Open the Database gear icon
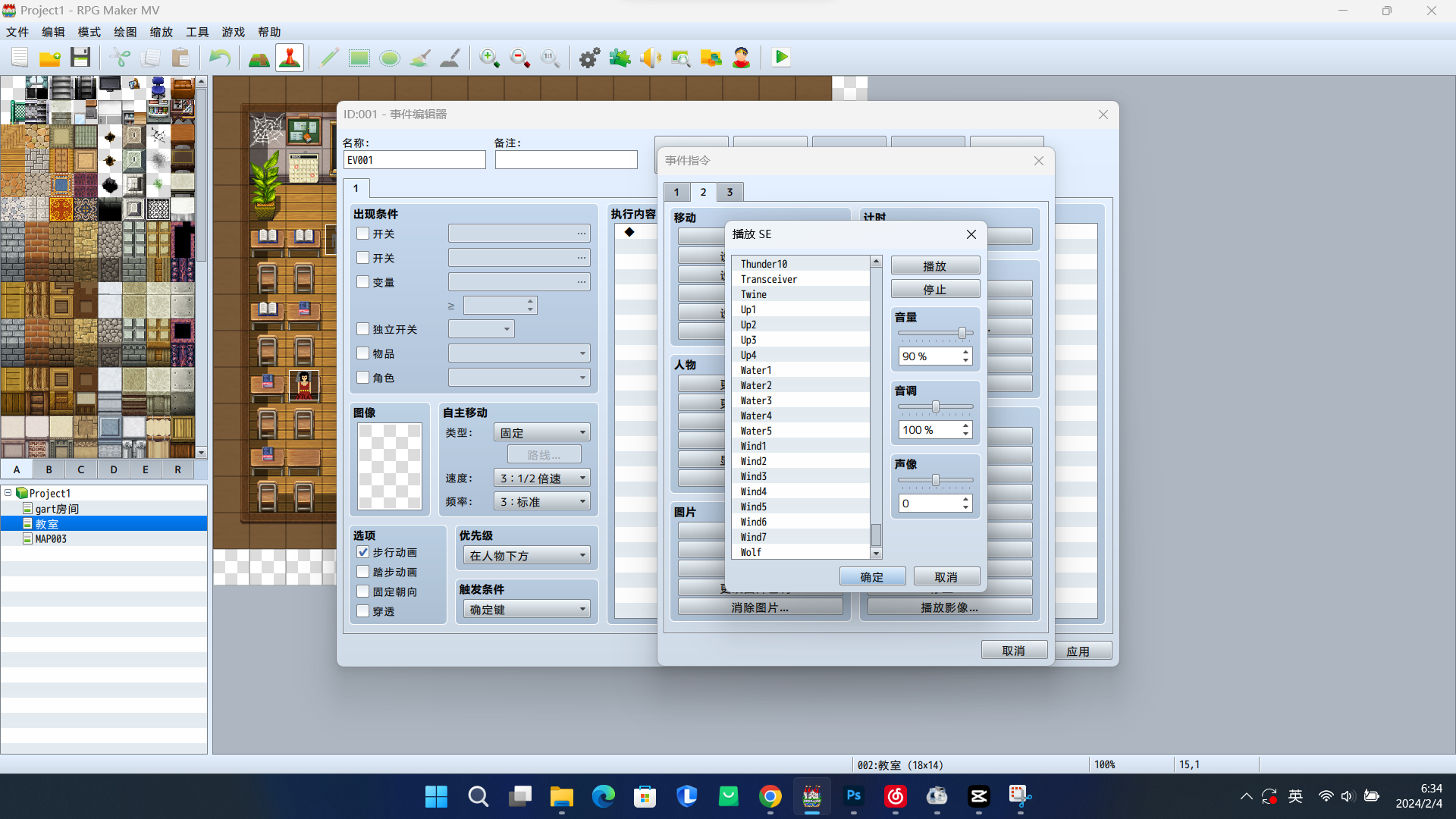1456x819 pixels. (590, 58)
